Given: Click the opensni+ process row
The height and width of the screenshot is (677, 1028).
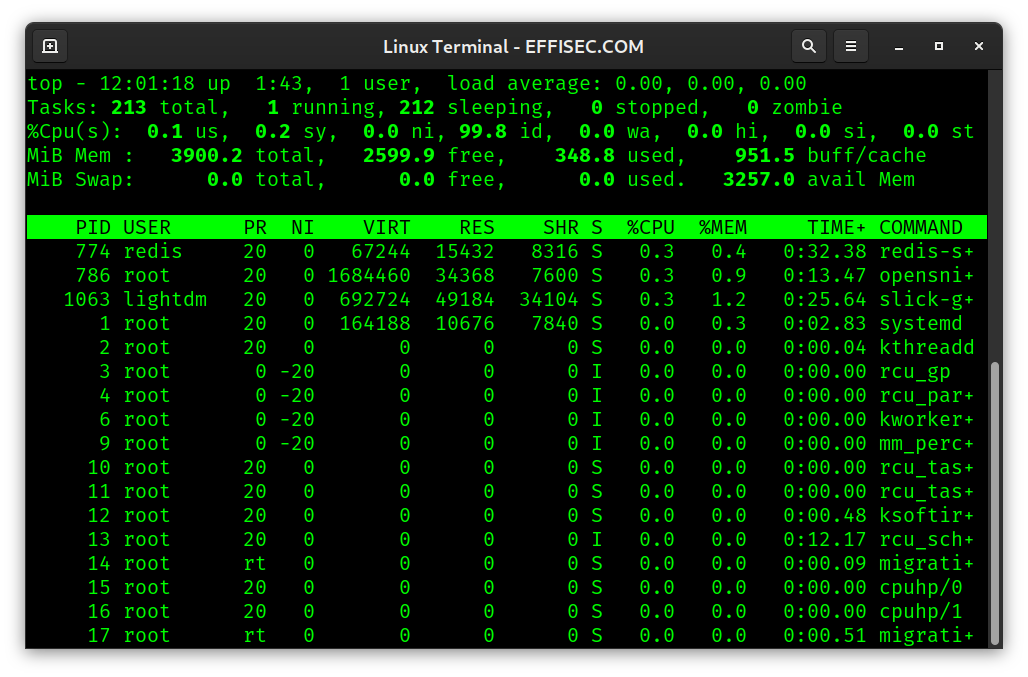Looking at the screenshot, I should 500,275.
